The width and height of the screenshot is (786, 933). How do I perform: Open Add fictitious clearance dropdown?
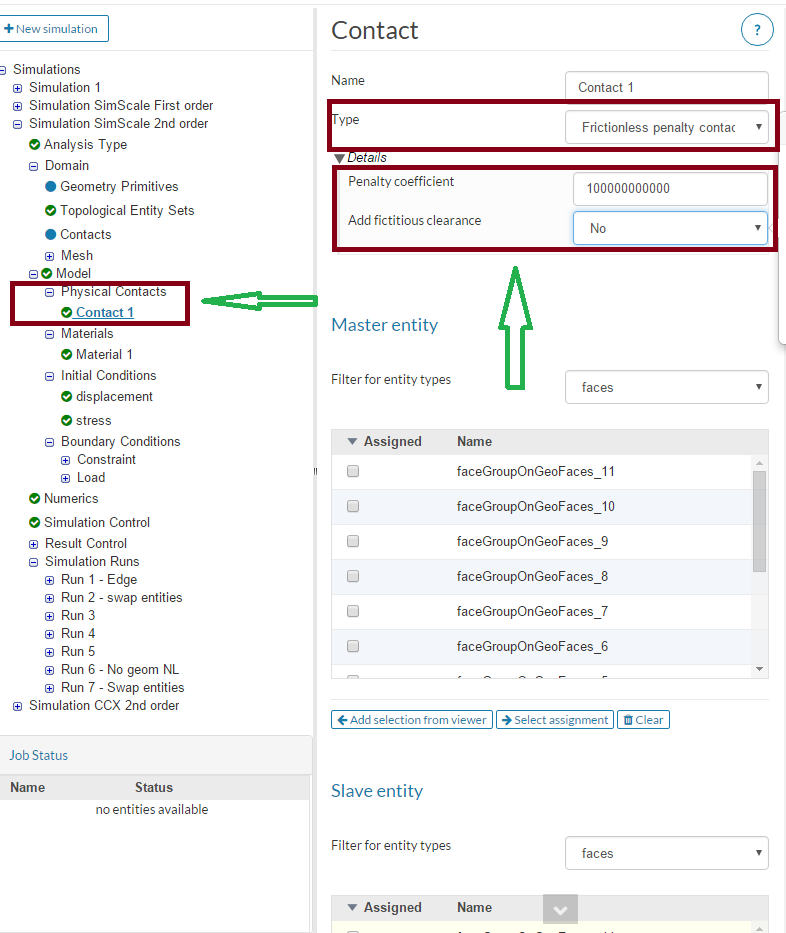click(670, 228)
